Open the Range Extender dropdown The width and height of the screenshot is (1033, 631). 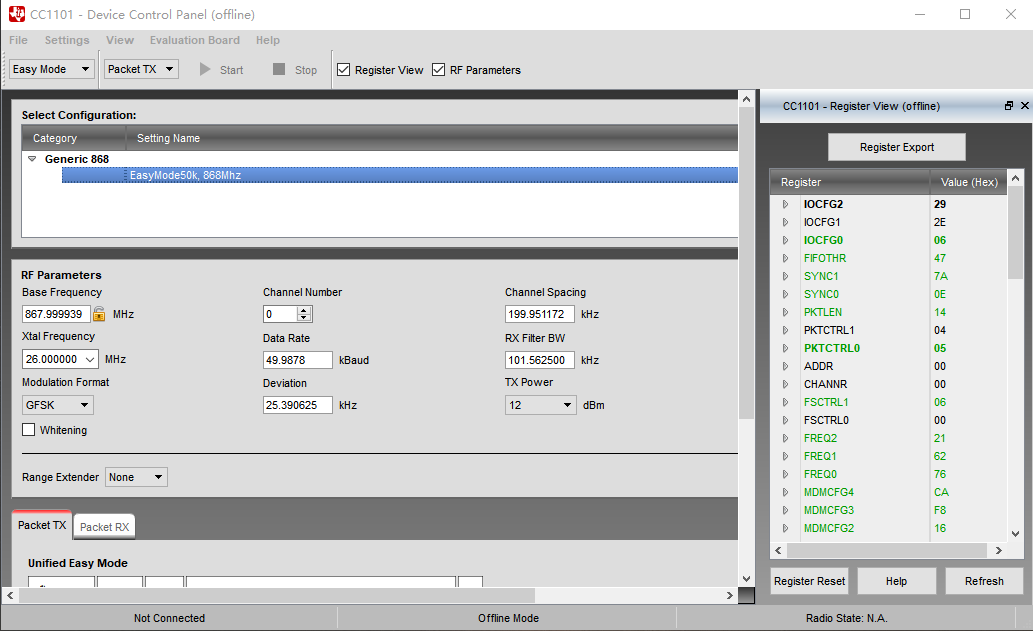click(136, 477)
